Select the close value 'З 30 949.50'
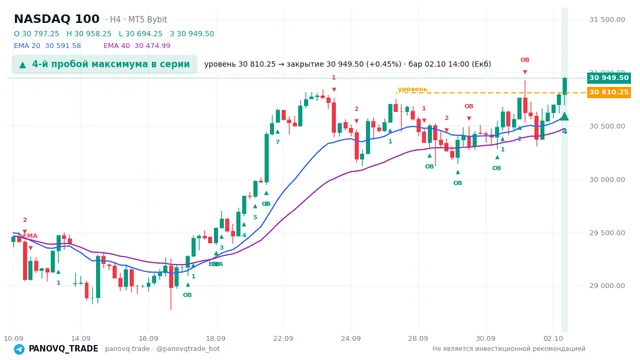This screenshot has height=360, width=640. (192, 33)
